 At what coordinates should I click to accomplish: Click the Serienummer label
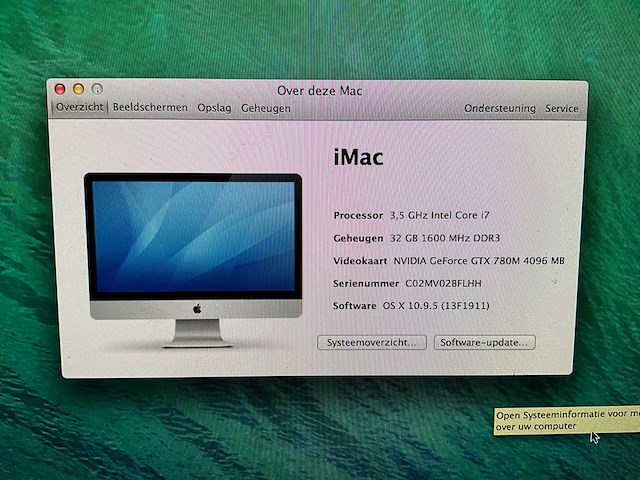[366, 283]
